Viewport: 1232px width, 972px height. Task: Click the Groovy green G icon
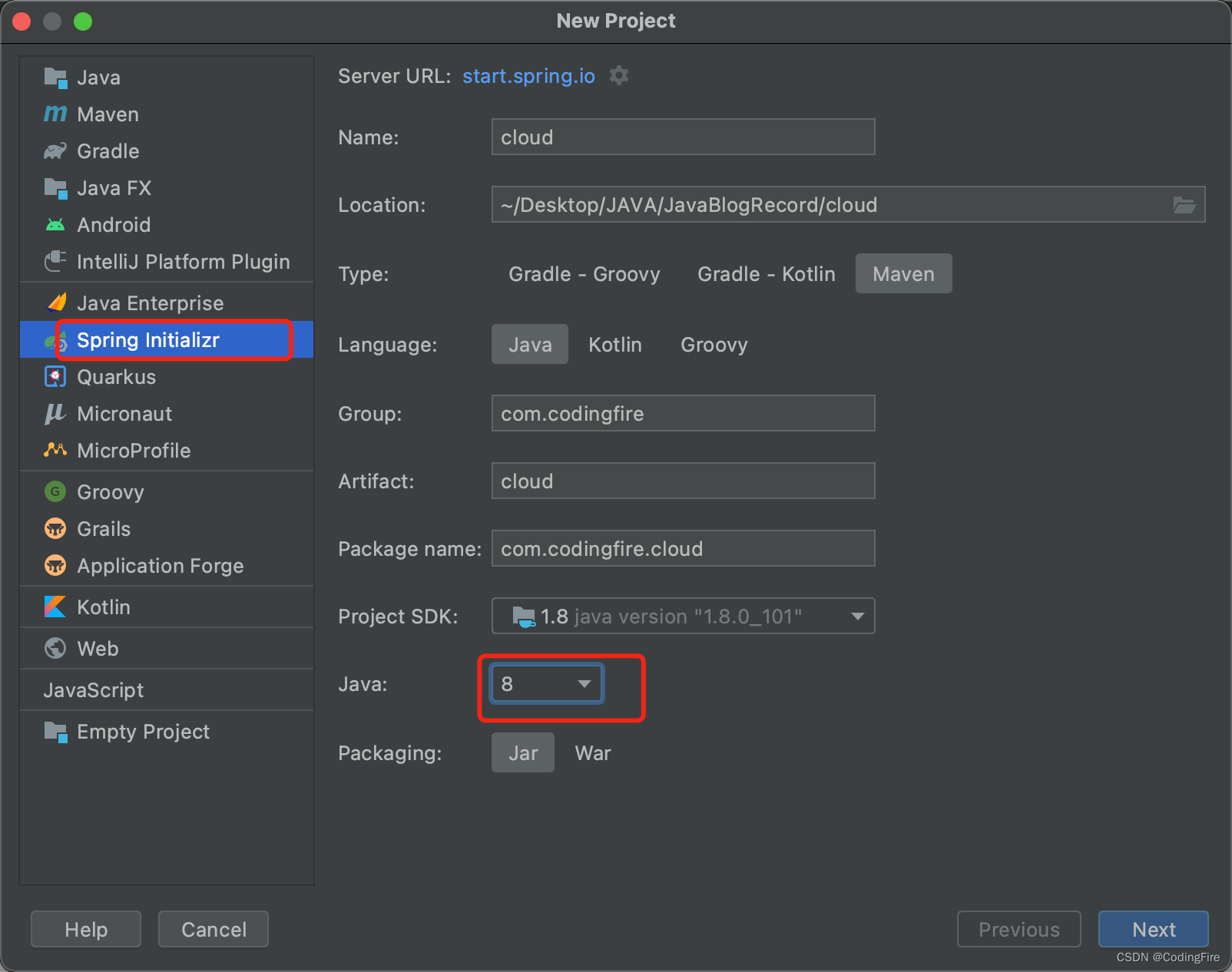pos(55,491)
